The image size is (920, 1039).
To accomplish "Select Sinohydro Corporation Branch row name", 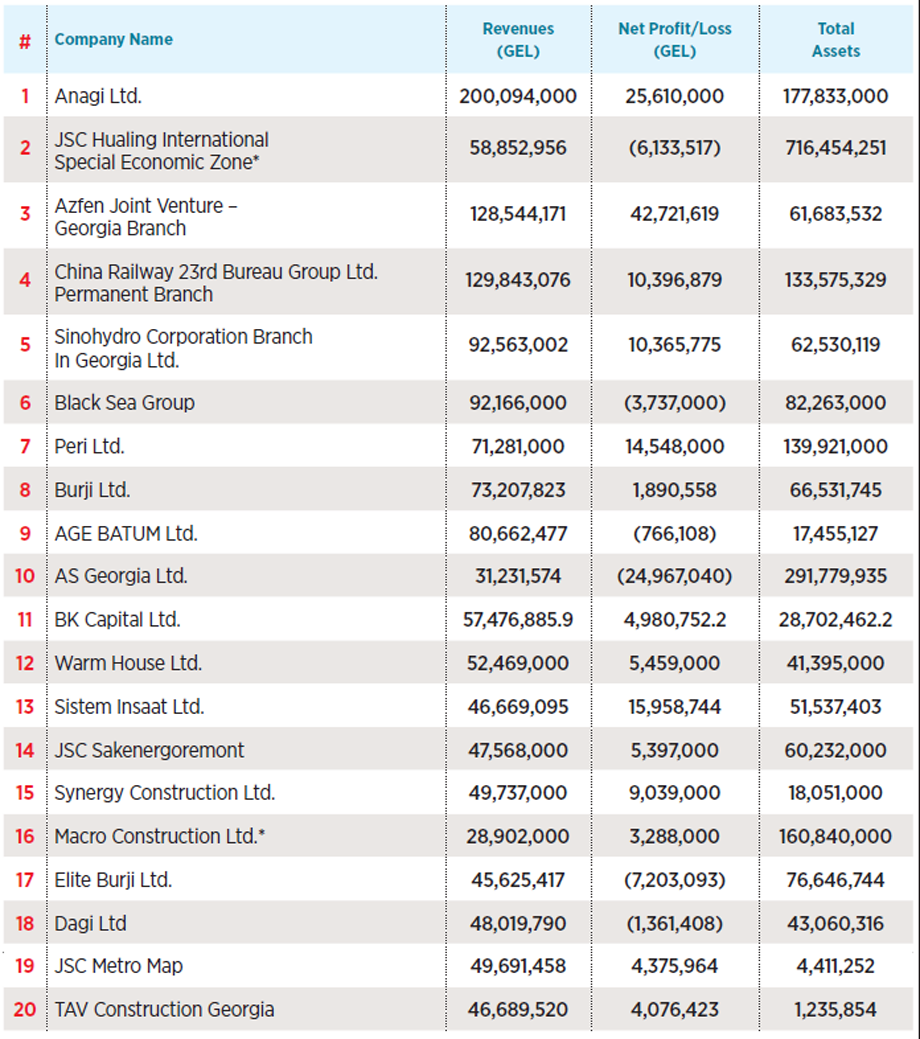I will tap(183, 348).
